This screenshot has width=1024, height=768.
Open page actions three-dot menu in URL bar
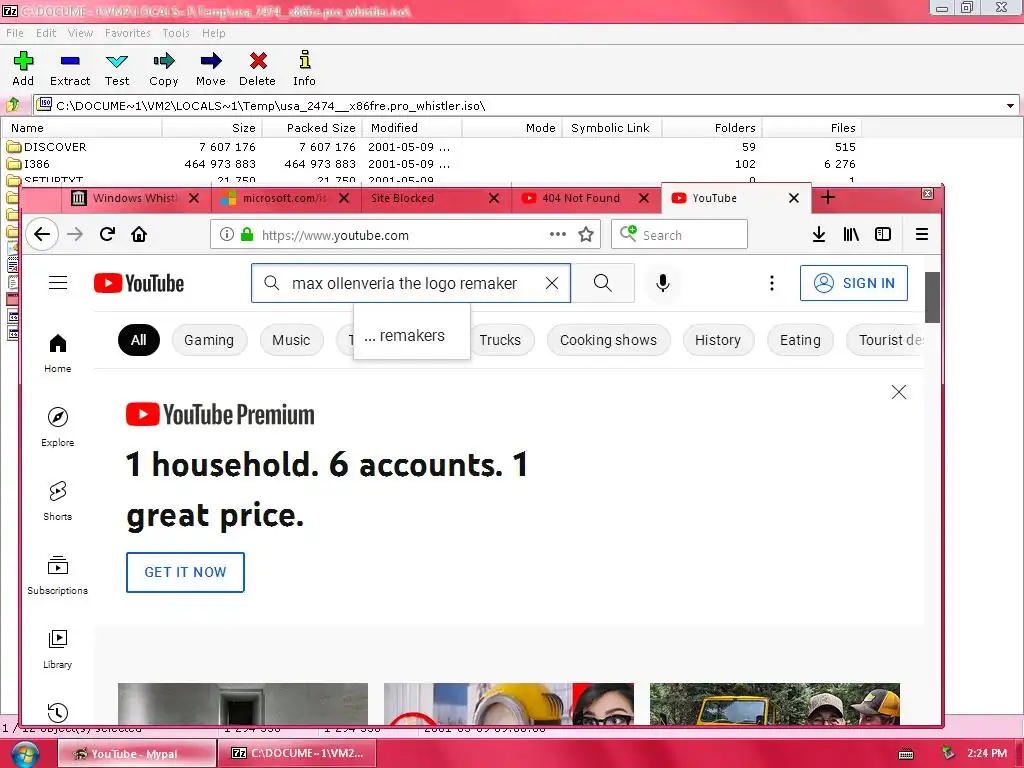pyautogui.click(x=558, y=234)
